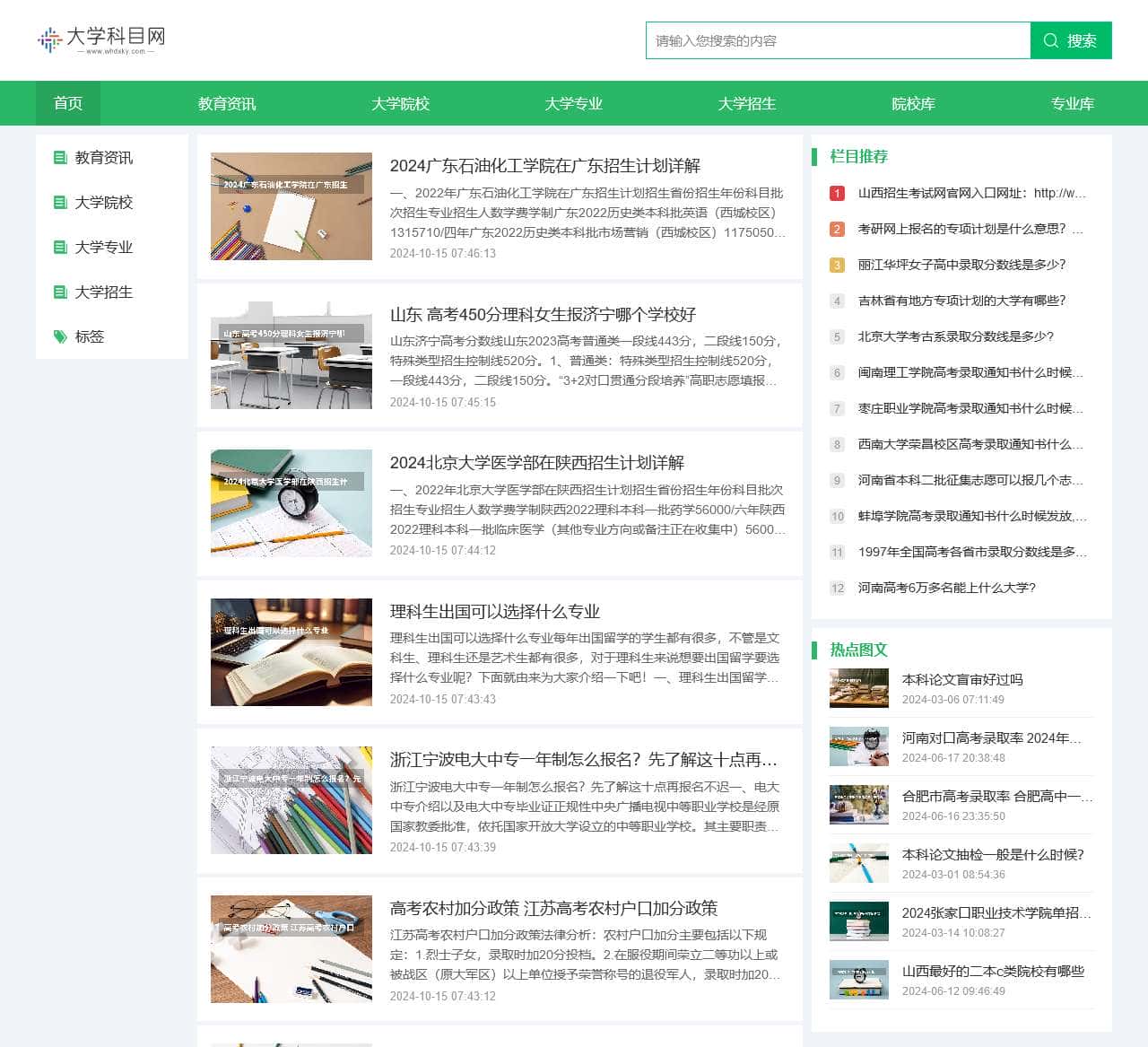This screenshot has width=1148, height=1047.
Task: Open article 浙江宁波电大中专一年制怎么报名
Action: (584, 760)
